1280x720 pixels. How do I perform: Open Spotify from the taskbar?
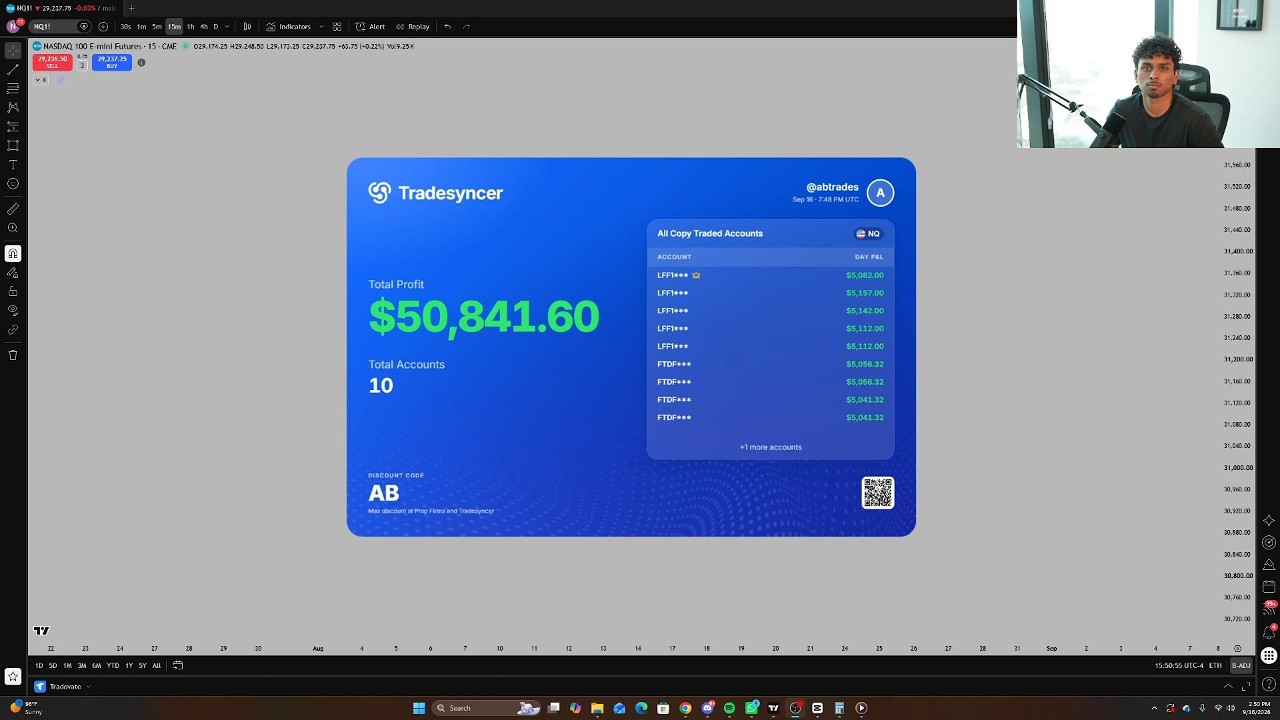click(x=729, y=708)
